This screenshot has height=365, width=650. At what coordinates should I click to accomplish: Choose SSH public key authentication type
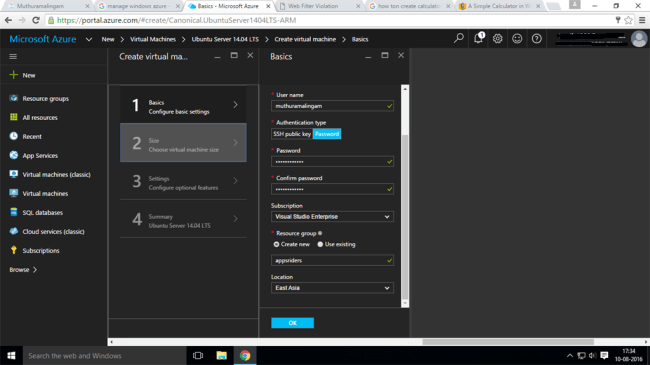(x=292, y=134)
